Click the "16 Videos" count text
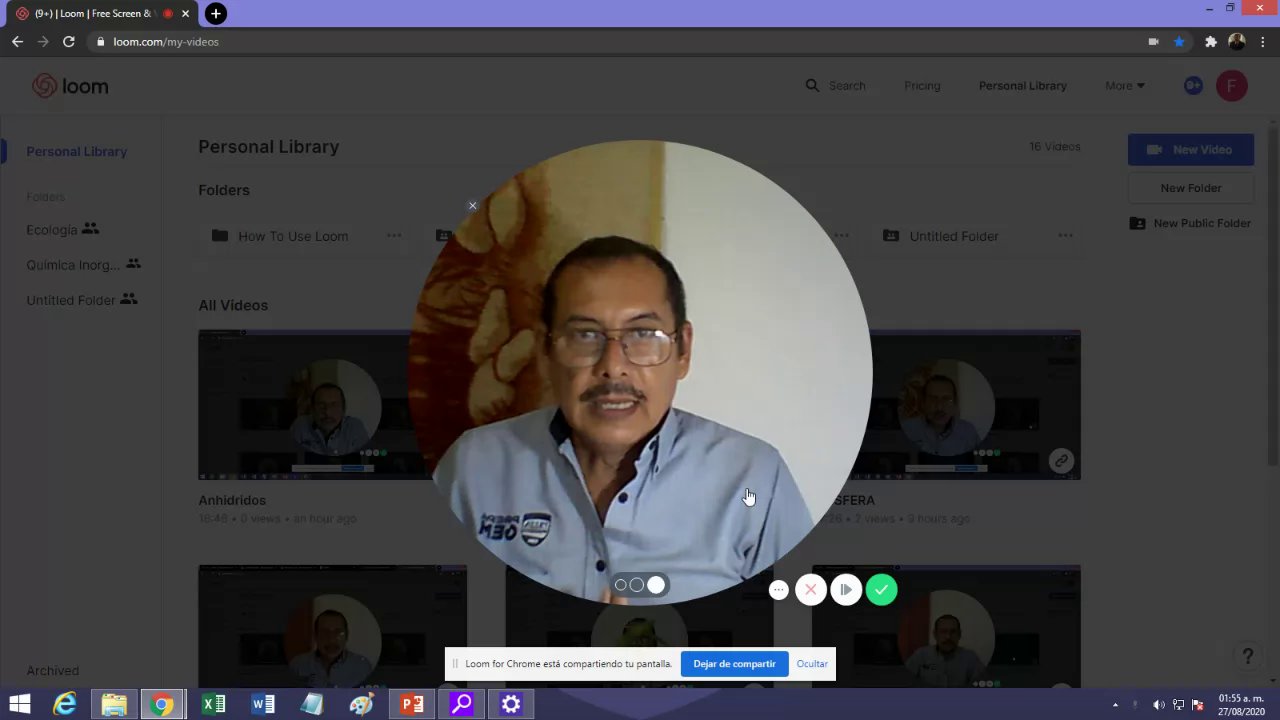The height and width of the screenshot is (720, 1280). click(1055, 147)
